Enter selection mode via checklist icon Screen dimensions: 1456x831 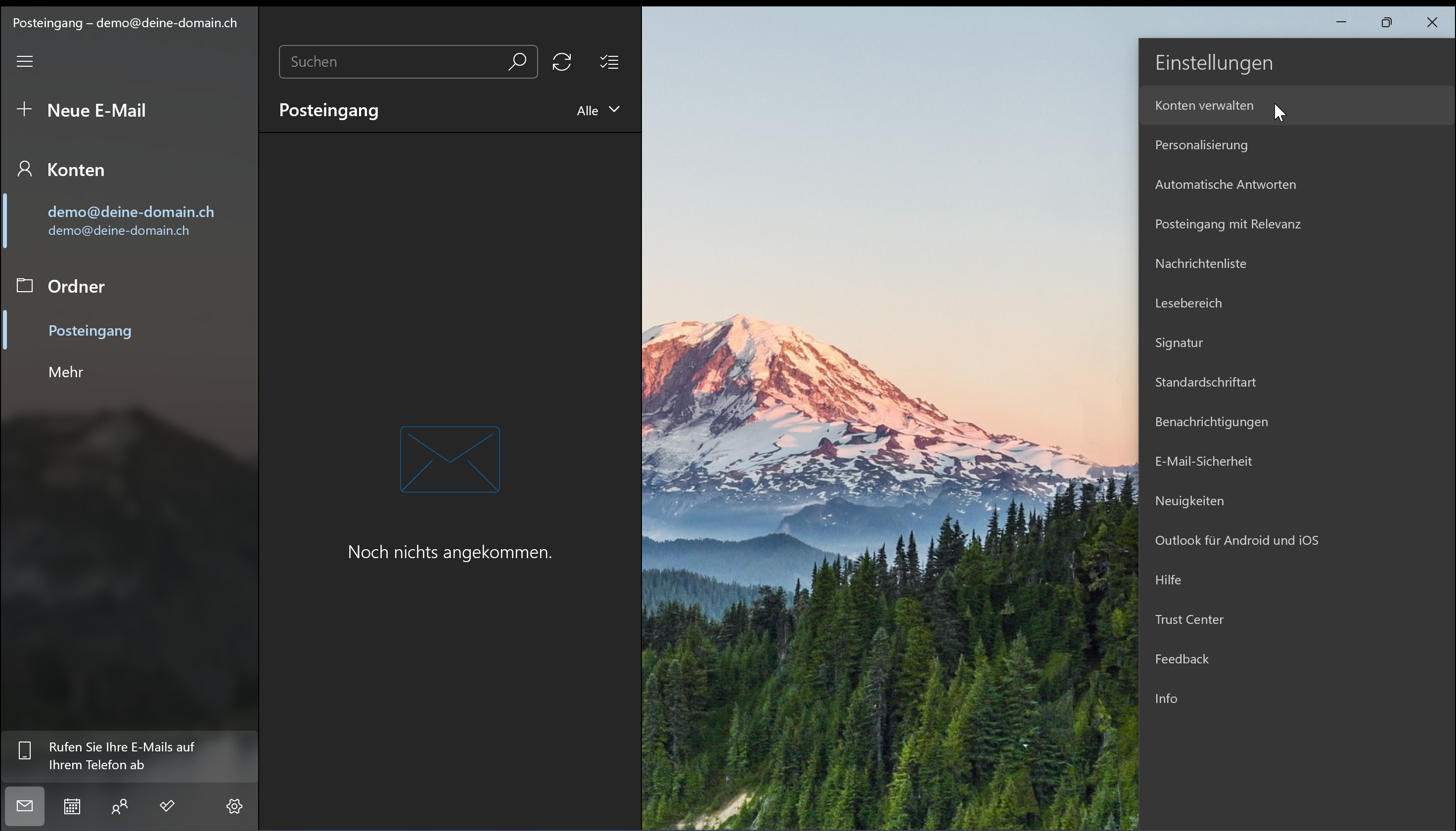click(x=609, y=62)
